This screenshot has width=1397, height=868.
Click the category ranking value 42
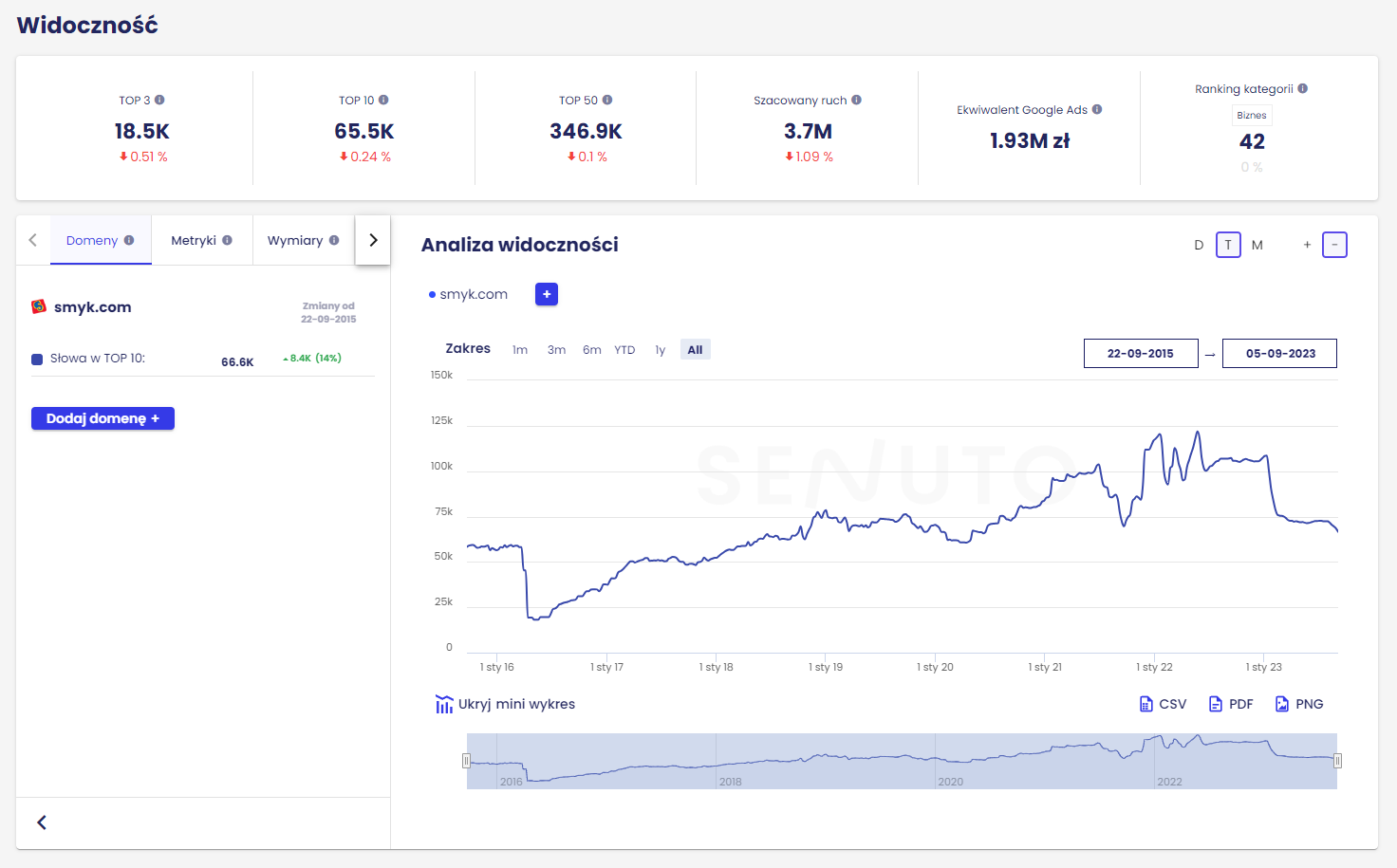point(1252,141)
